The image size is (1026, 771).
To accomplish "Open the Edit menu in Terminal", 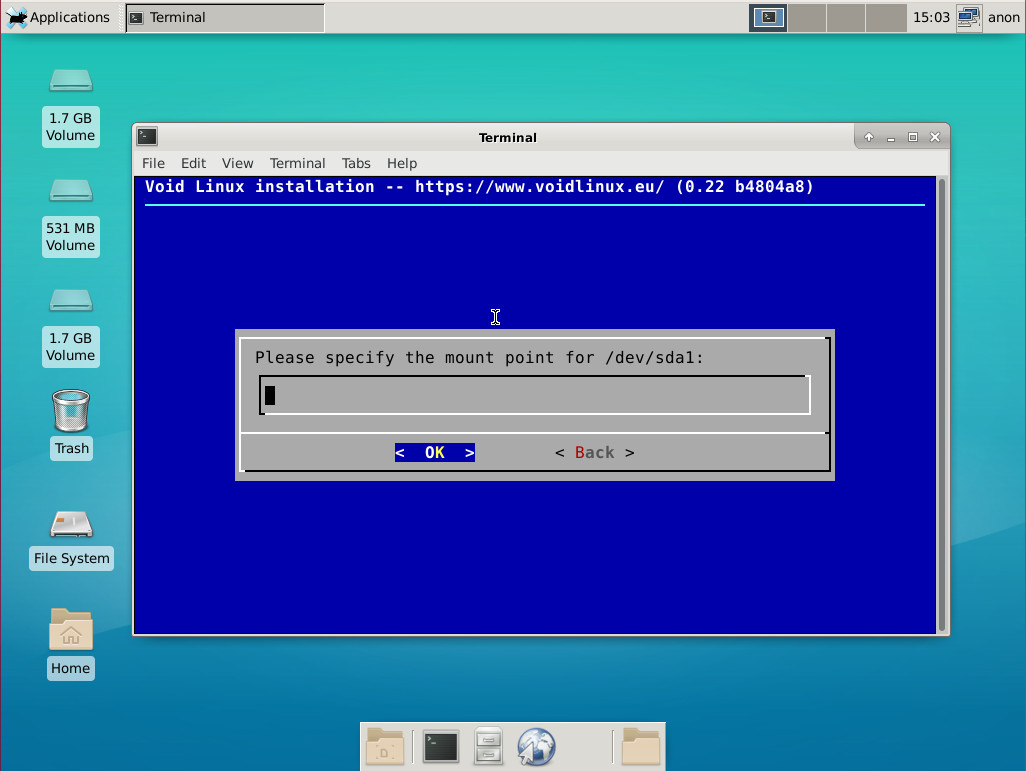I will point(193,163).
